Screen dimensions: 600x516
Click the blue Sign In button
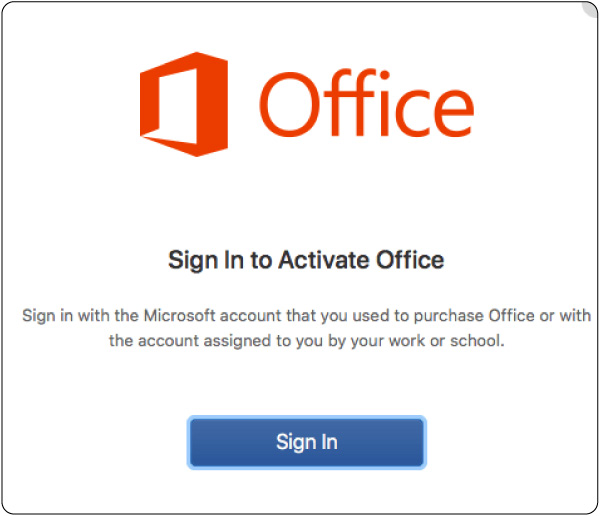click(307, 442)
